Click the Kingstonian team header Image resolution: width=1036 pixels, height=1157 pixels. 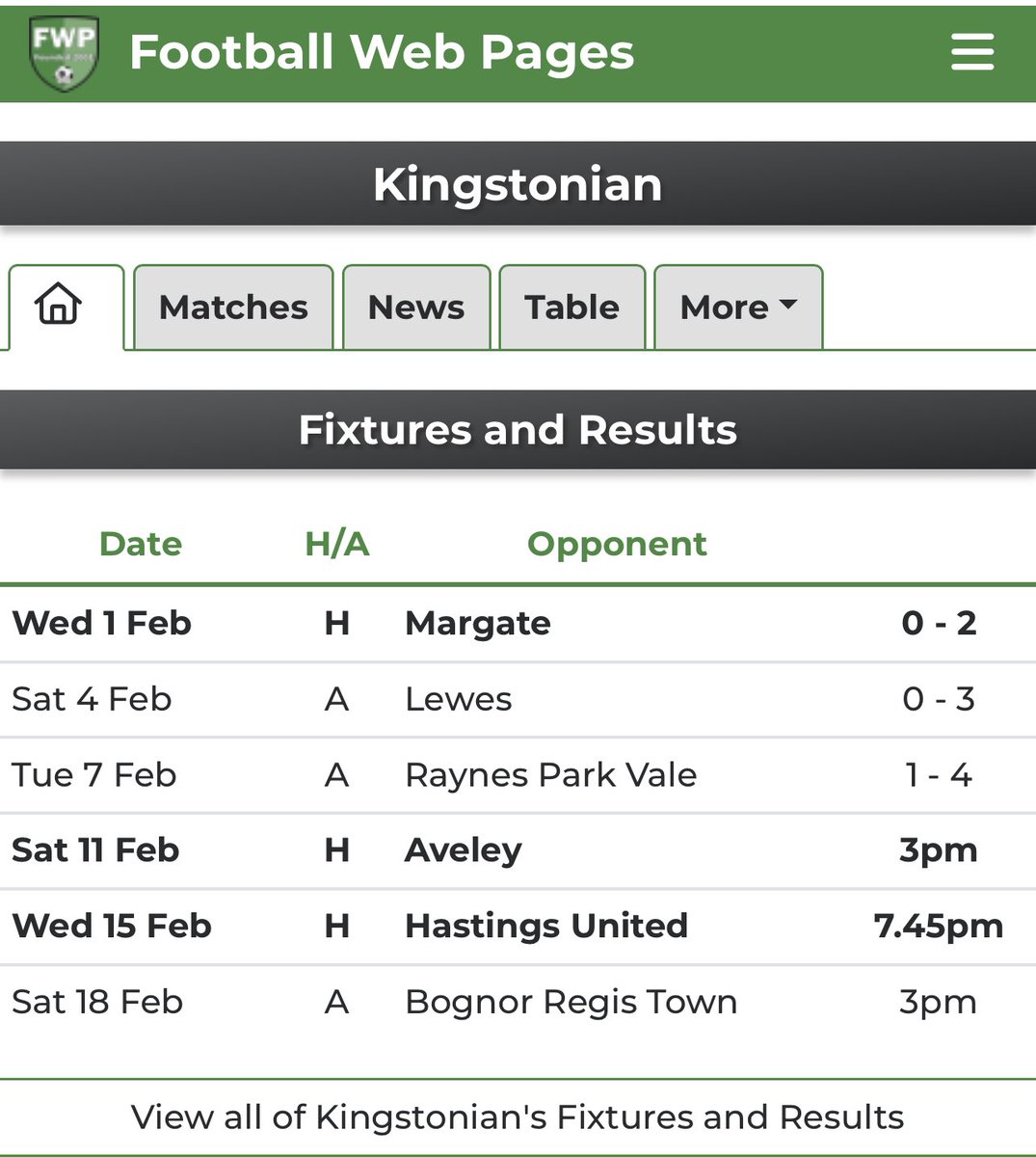518,184
